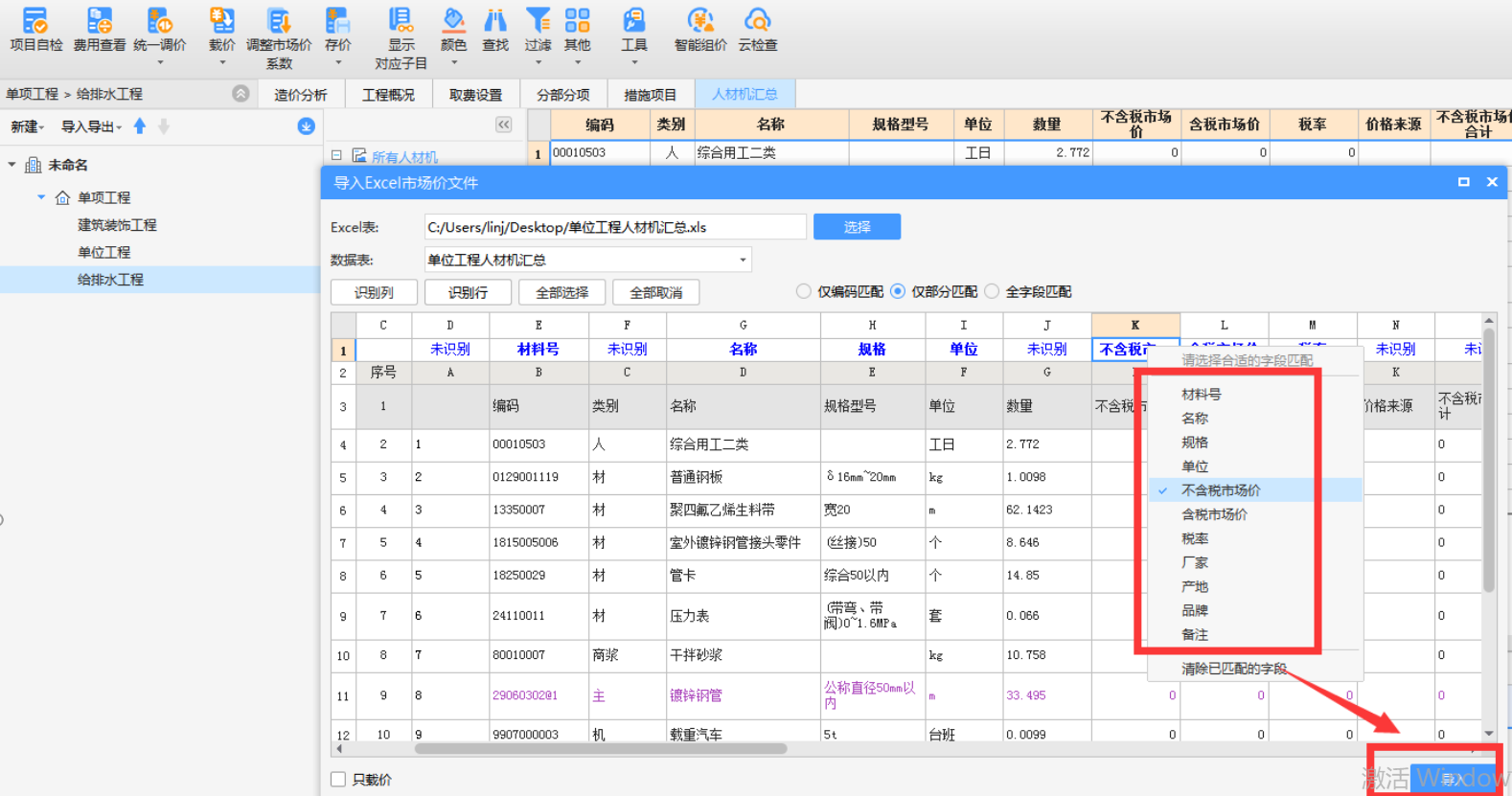The height and width of the screenshot is (796, 1512).
Task: Switch to the 造价分析 tab
Action: point(301,95)
